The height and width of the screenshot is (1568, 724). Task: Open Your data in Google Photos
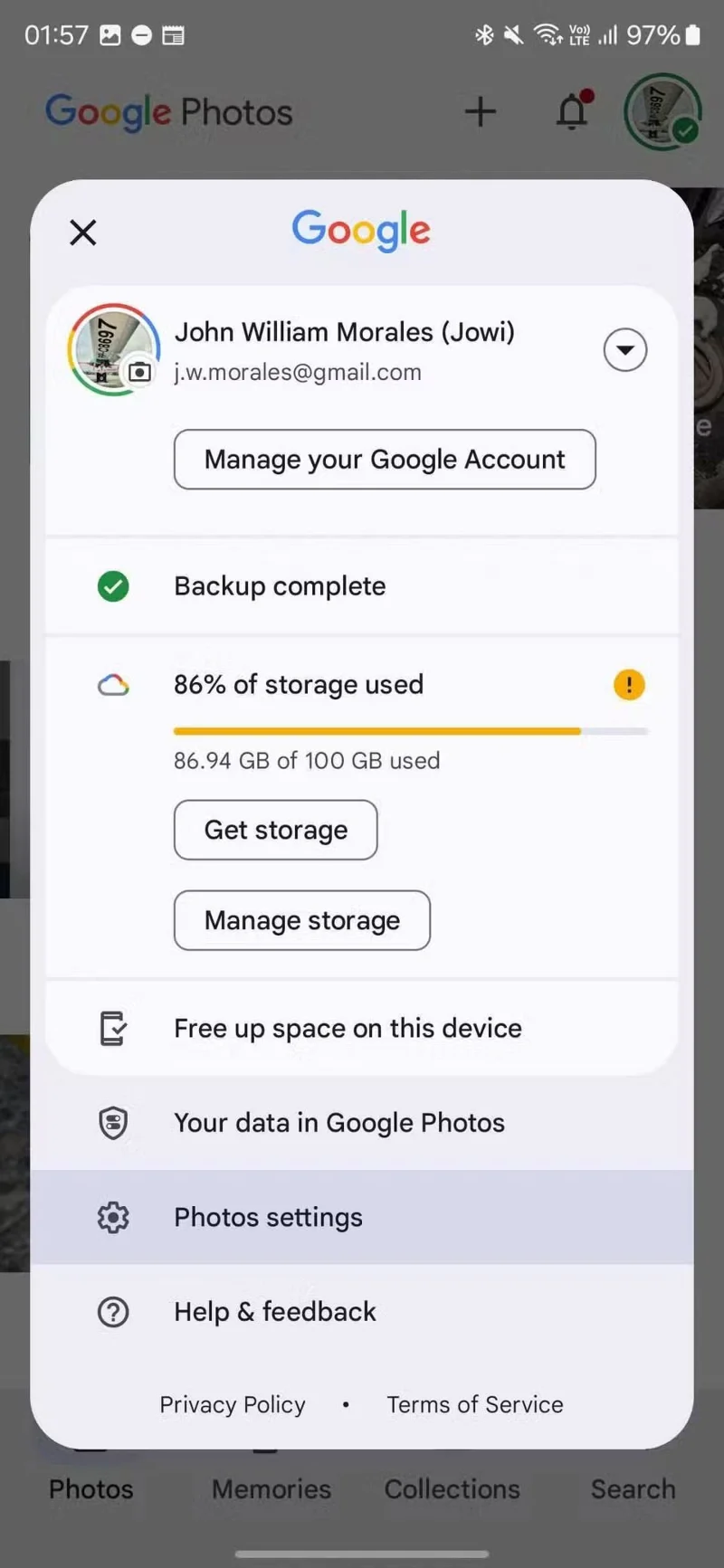tap(339, 1123)
